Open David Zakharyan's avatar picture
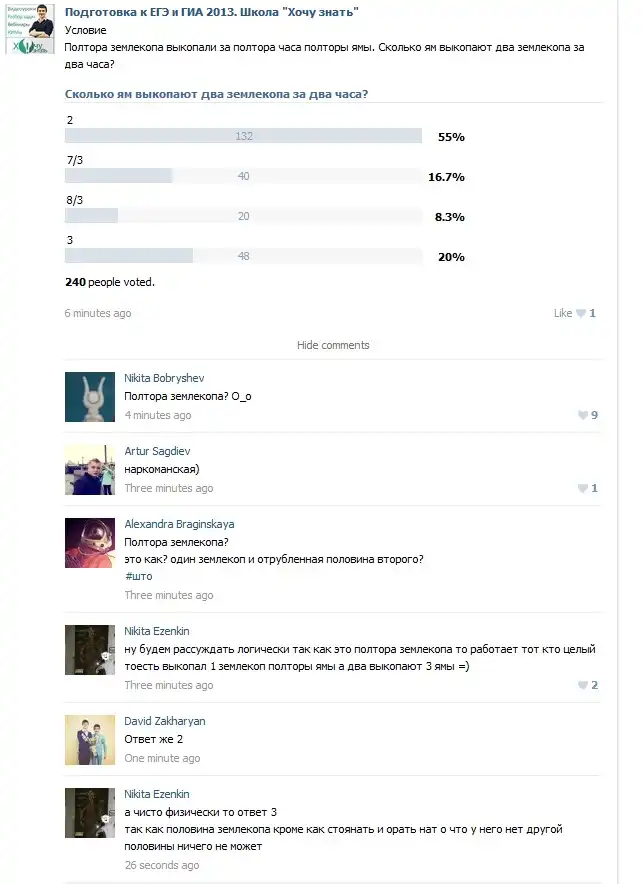Screen dimensions: 642x884 click(90, 740)
